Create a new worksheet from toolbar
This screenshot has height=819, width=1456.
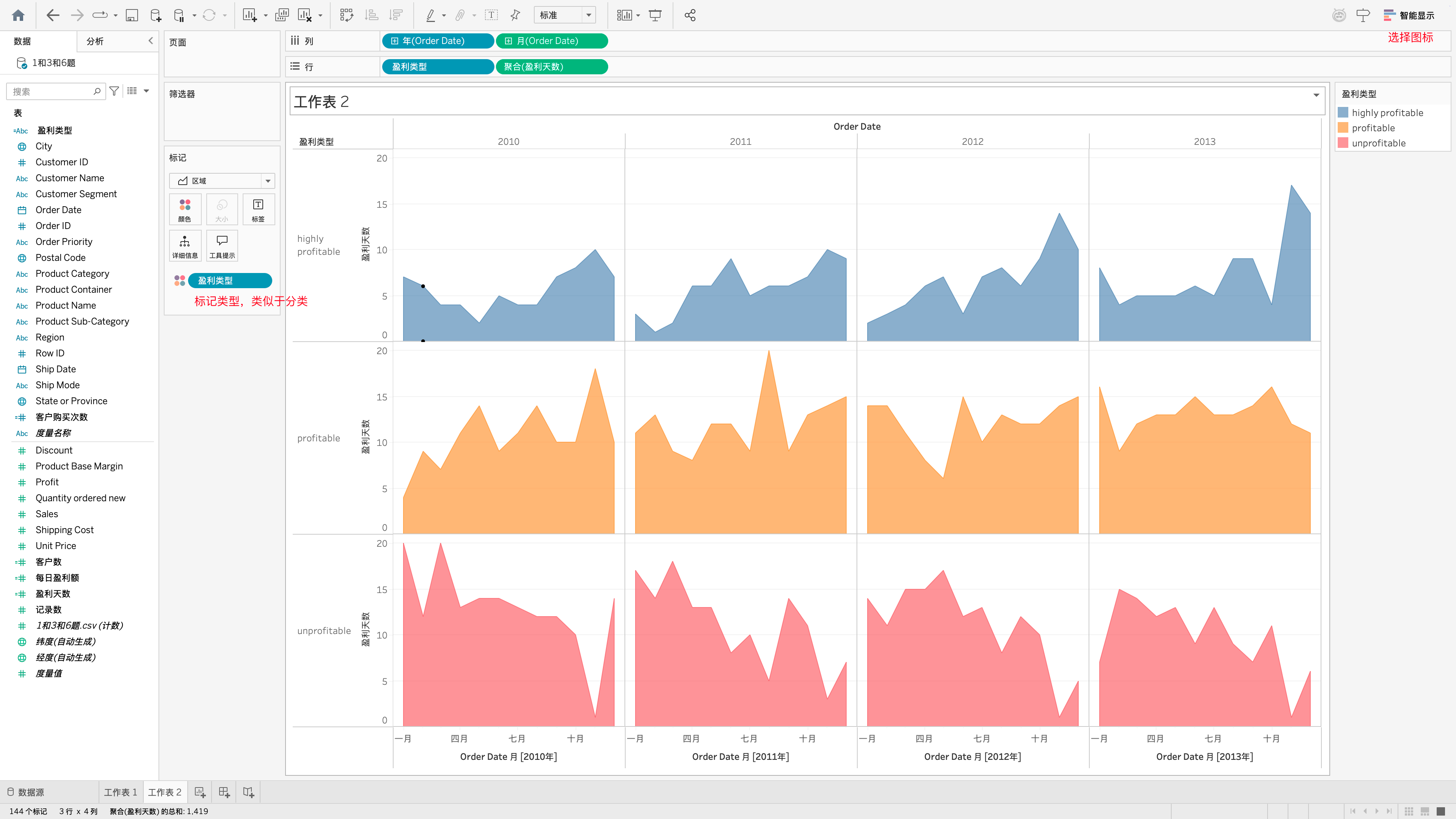tap(250, 15)
